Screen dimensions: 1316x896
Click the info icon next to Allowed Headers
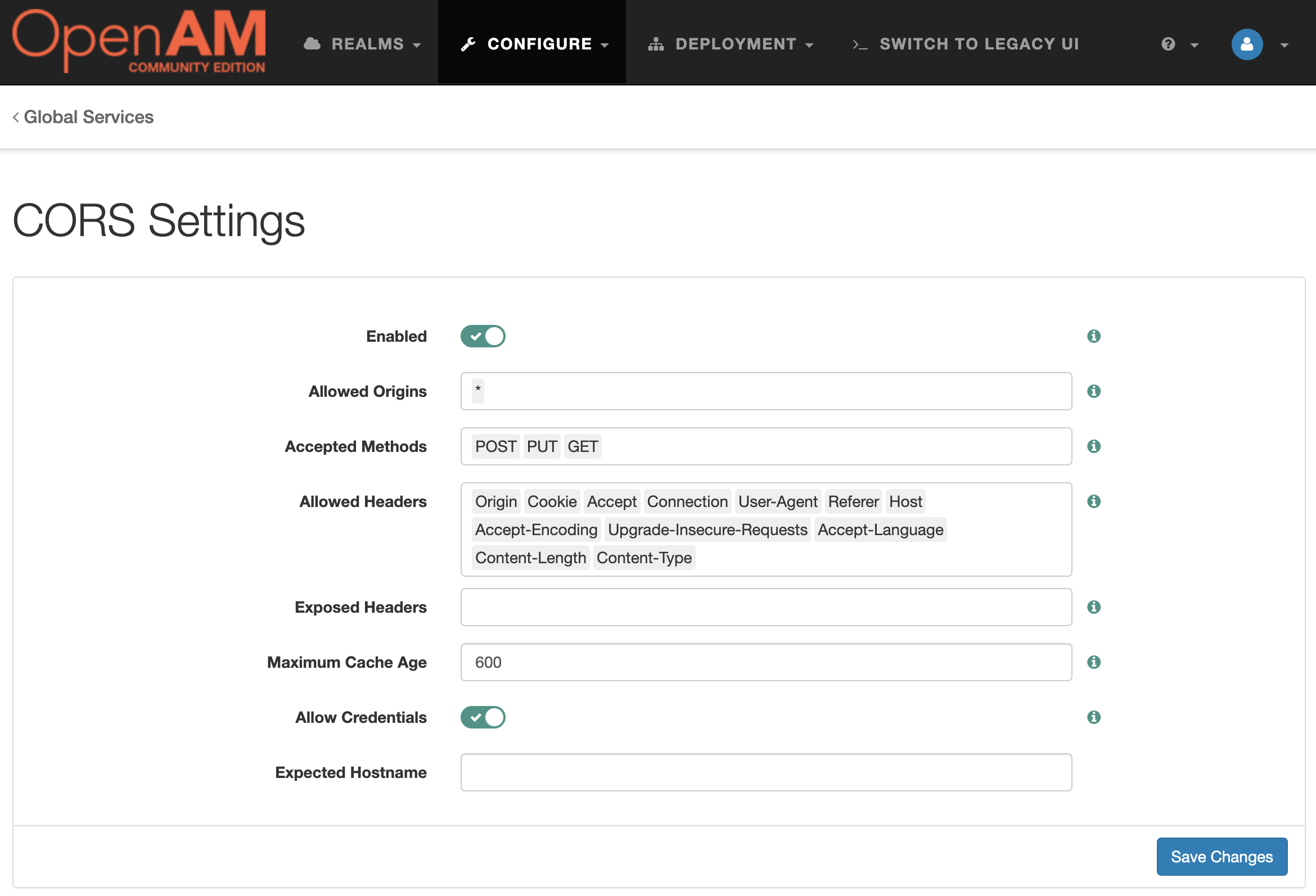tap(1093, 501)
